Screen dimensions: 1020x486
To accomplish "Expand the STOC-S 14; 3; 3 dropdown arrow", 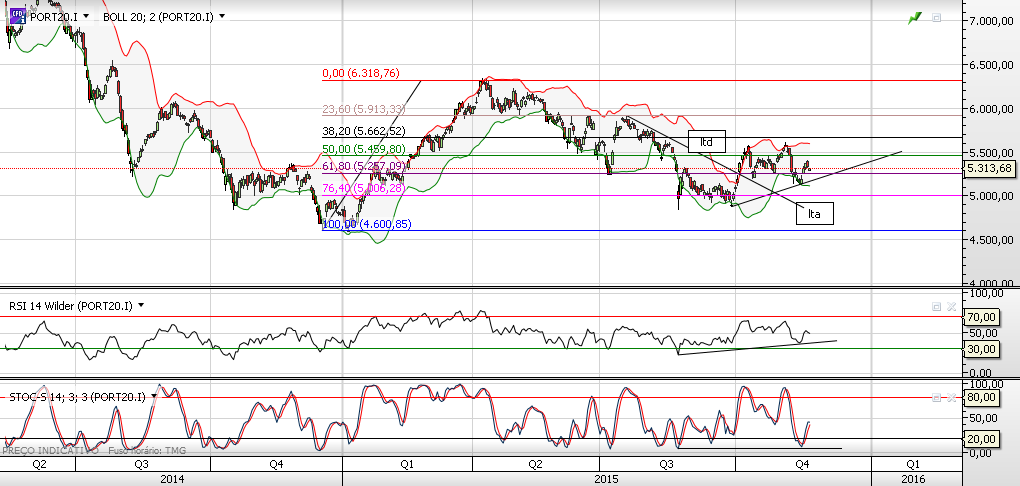I will pyautogui.click(x=154, y=396).
